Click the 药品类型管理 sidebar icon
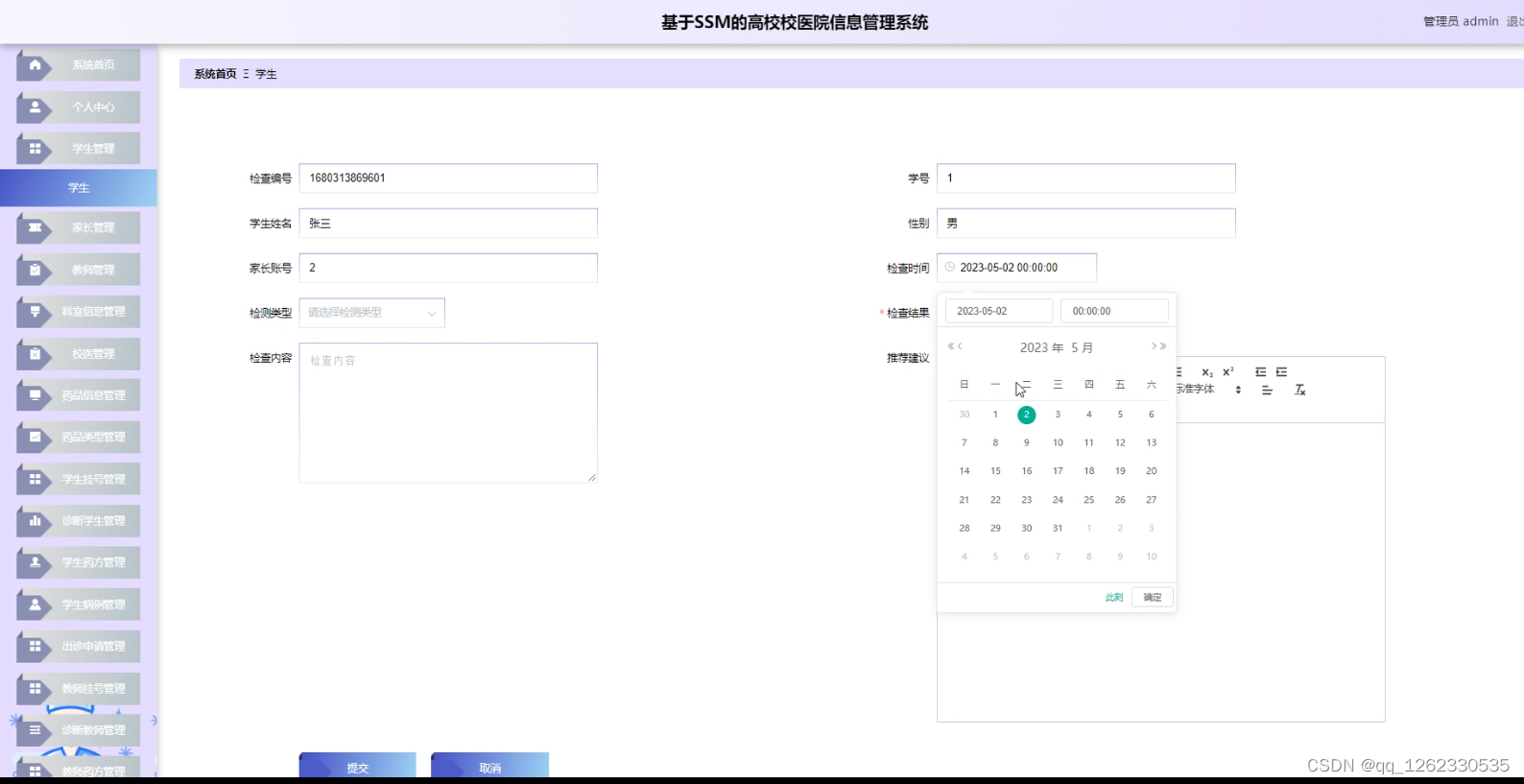The height and width of the screenshot is (784, 1524). pyautogui.click(x=36, y=437)
